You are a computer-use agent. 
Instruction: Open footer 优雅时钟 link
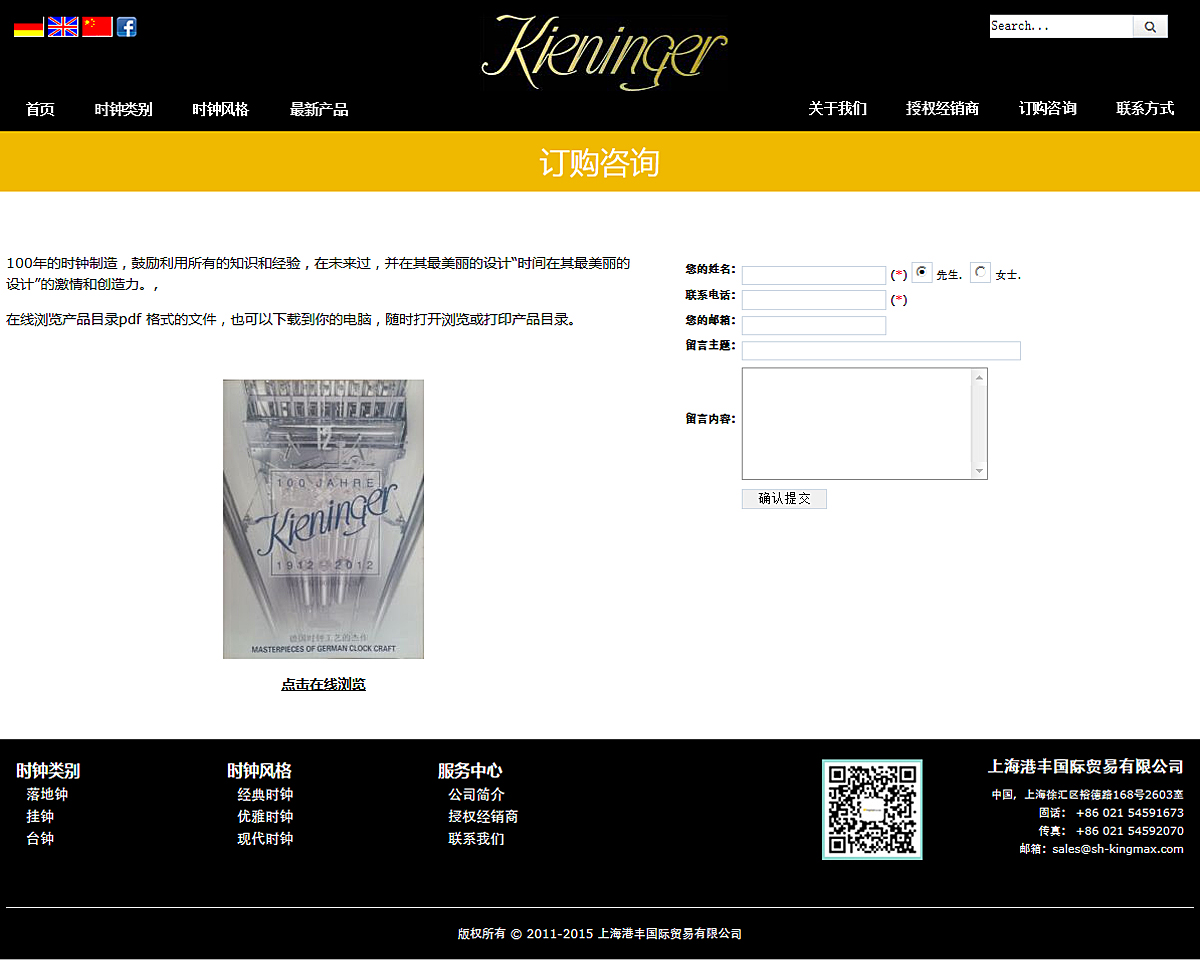point(265,816)
